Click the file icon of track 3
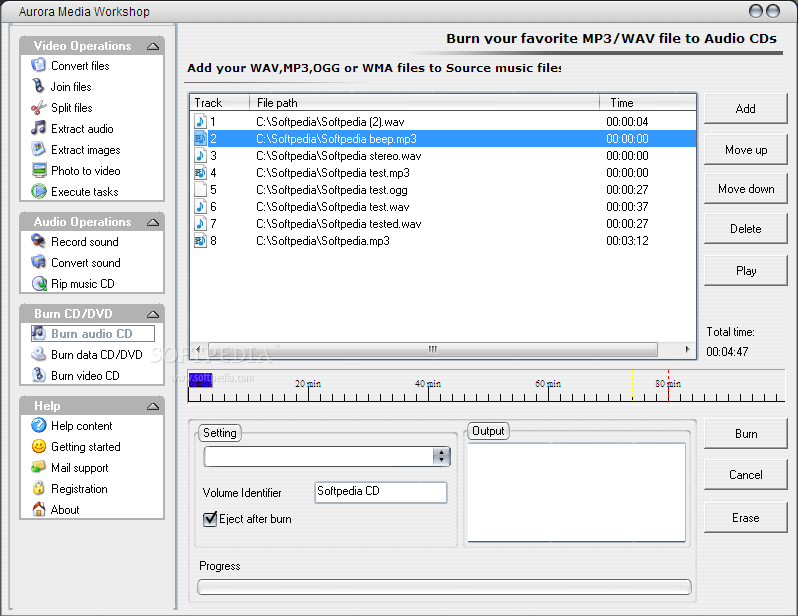The width and height of the screenshot is (798, 616). tap(201, 155)
